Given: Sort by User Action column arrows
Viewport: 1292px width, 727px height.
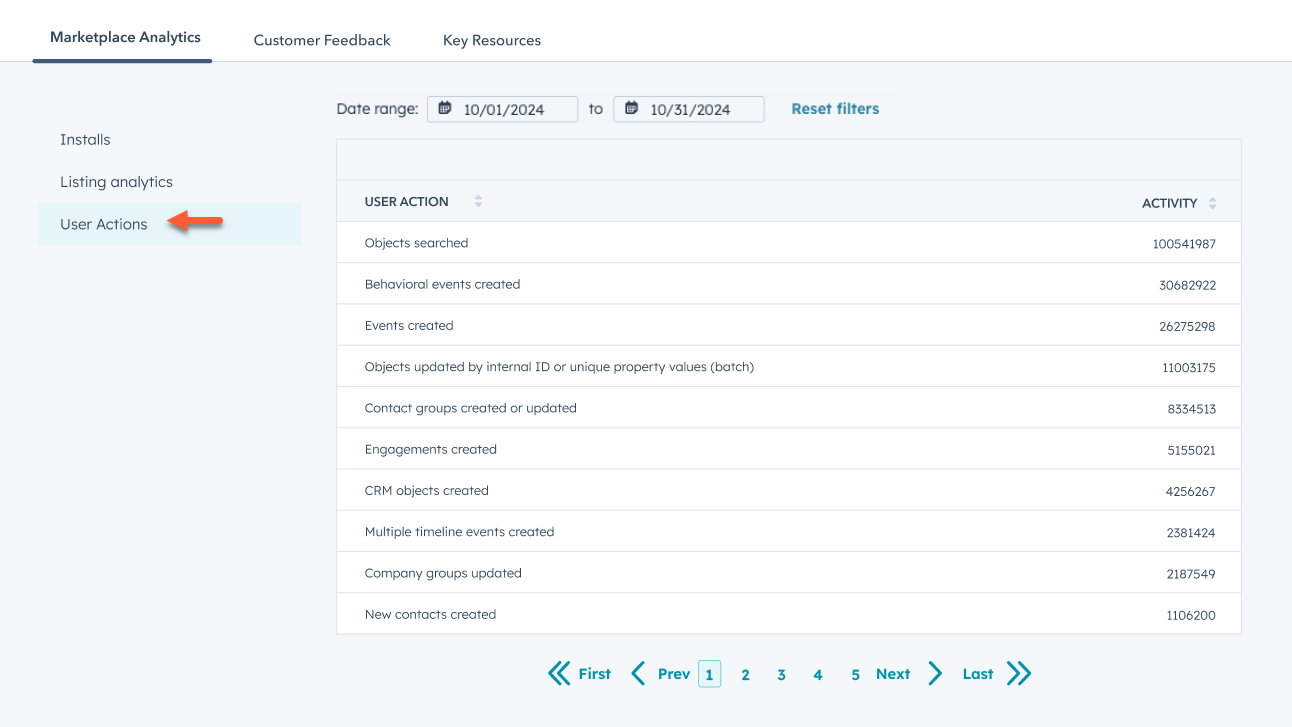Looking at the screenshot, I should (x=478, y=202).
